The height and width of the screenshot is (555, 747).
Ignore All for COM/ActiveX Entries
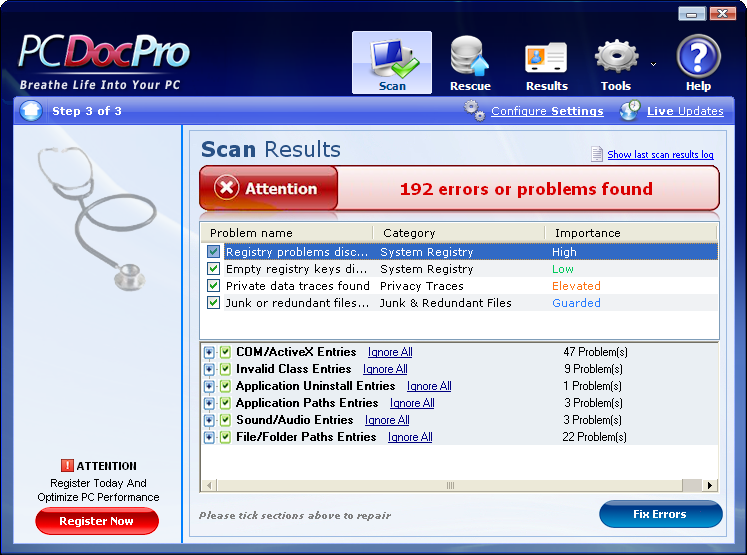point(390,352)
